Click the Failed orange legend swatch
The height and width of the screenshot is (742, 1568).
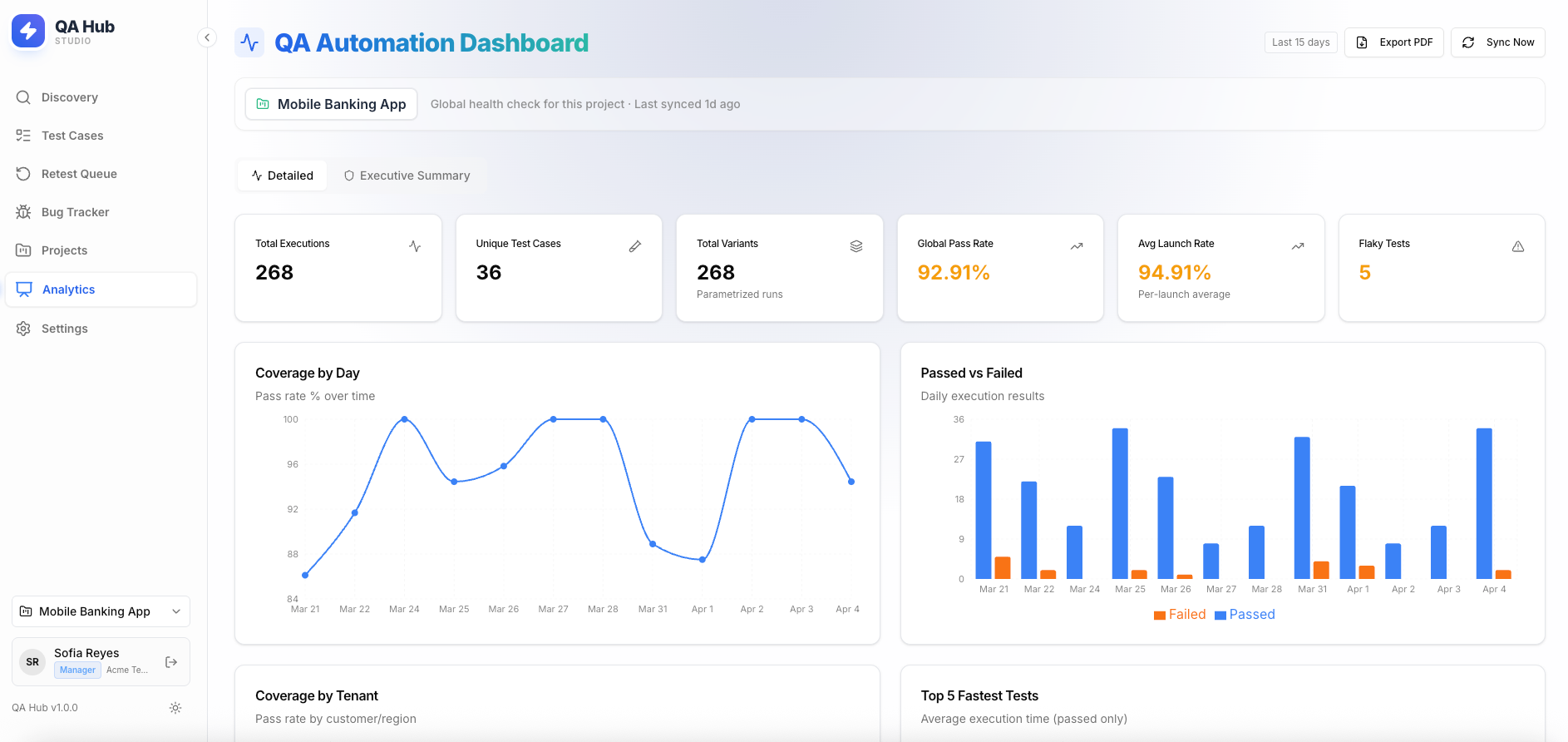(1159, 616)
